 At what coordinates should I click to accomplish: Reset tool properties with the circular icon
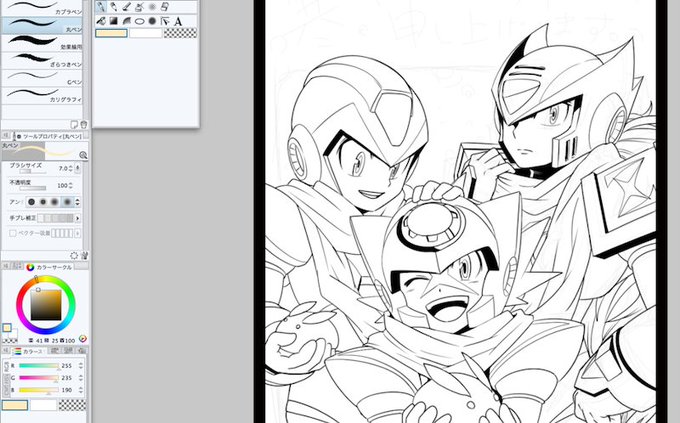tap(74, 256)
